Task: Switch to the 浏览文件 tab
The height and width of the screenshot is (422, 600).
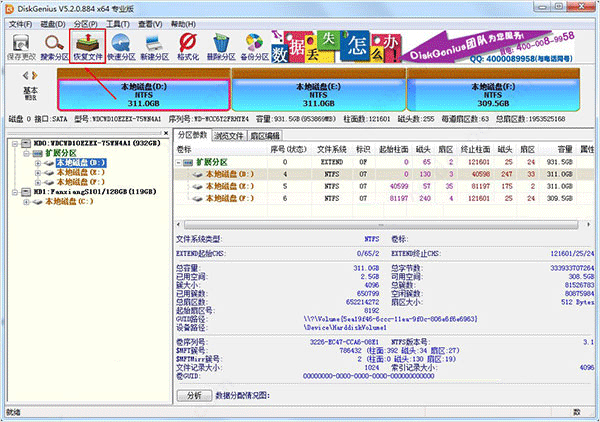Action: click(228, 136)
